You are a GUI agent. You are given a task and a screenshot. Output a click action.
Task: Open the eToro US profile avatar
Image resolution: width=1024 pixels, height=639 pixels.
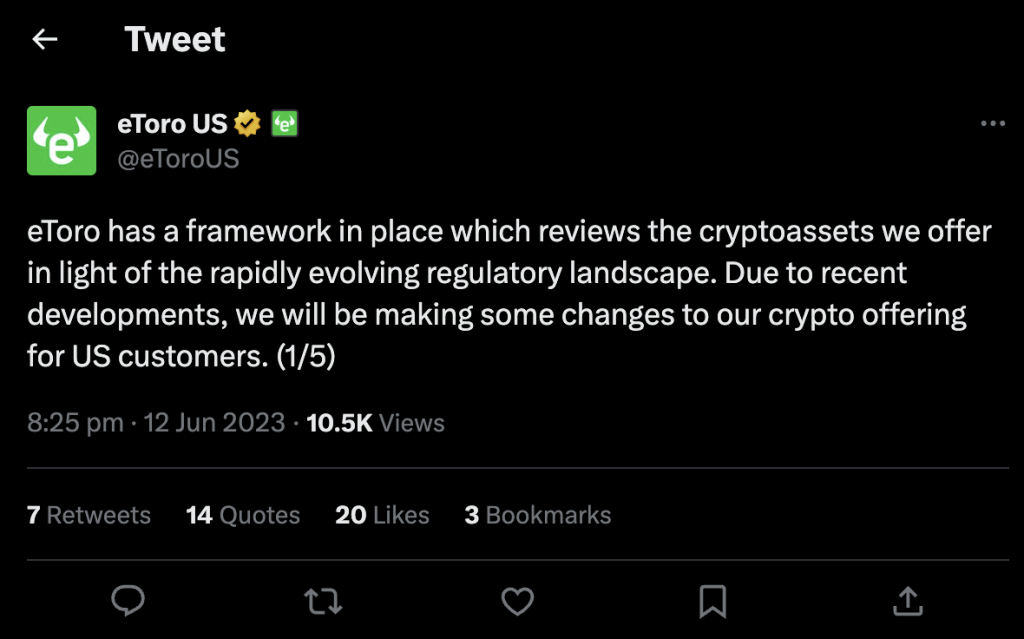pyautogui.click(x=62, y=141)
